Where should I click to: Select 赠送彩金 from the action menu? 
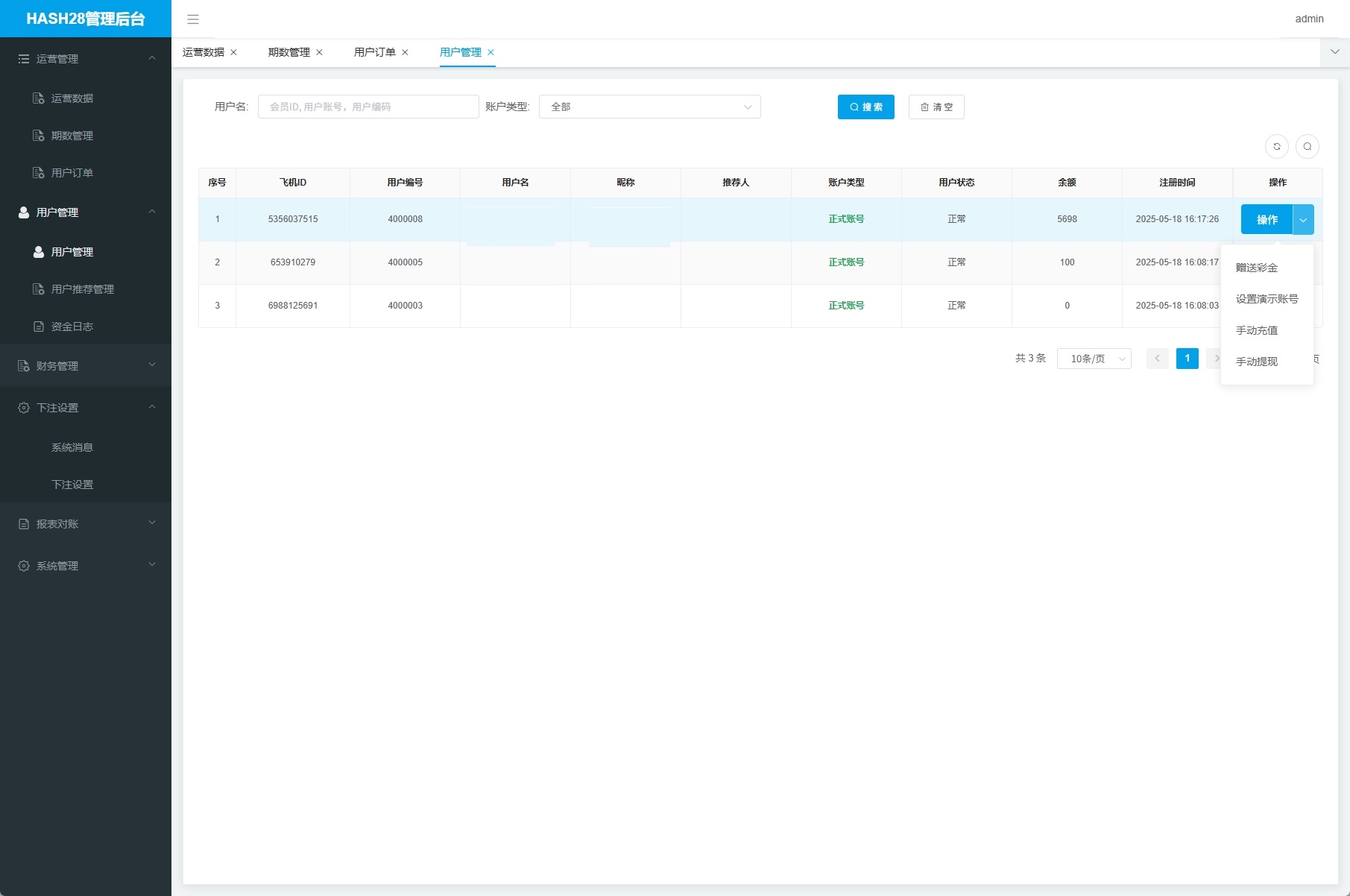pyautogui.click(x=1257, y=268)
